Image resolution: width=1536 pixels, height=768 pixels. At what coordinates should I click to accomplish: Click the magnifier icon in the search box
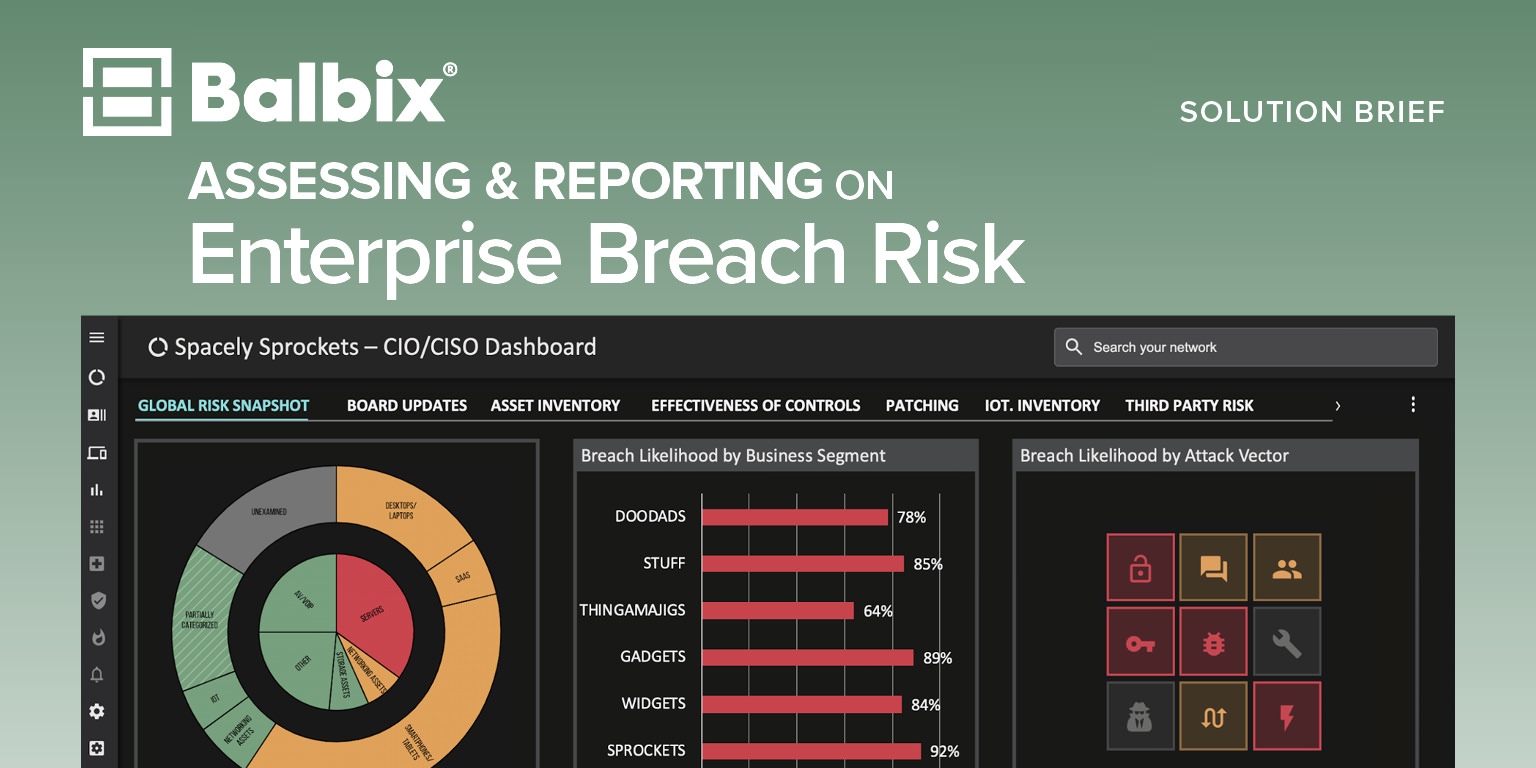pyautogui.click(x=1074, y=347)
